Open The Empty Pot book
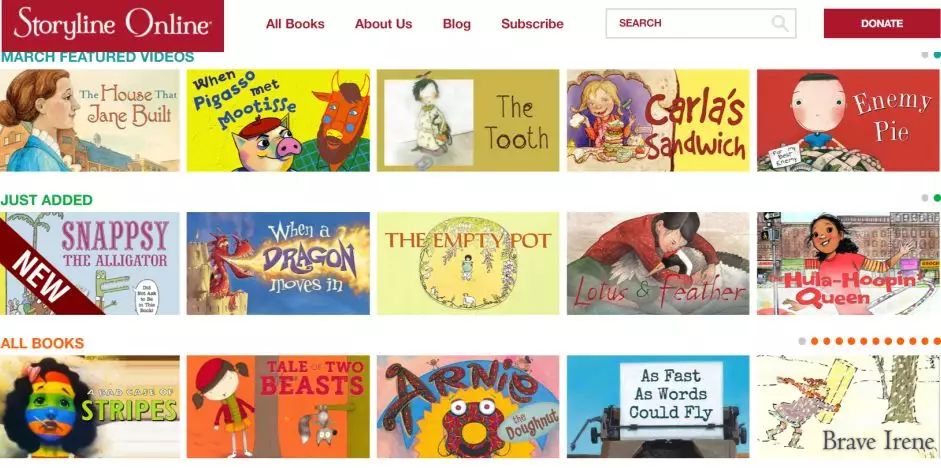This screenshot has height=468, width=941. 468,263
